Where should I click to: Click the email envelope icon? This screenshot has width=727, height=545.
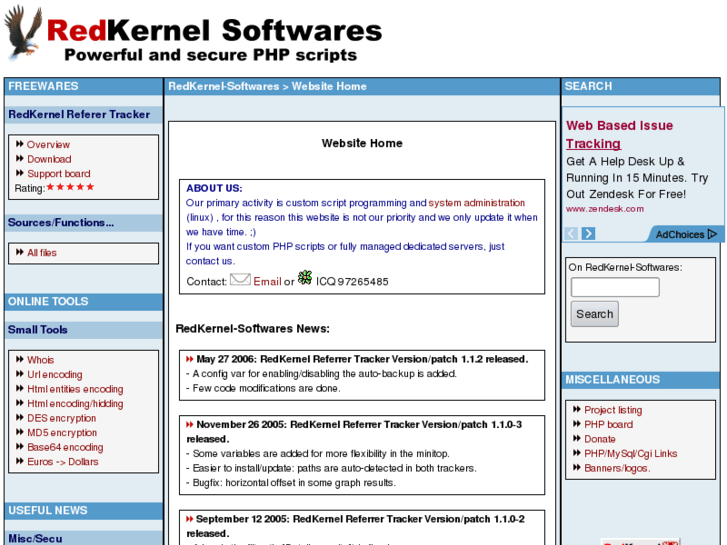pyautogui.click(x=240, y=280)
